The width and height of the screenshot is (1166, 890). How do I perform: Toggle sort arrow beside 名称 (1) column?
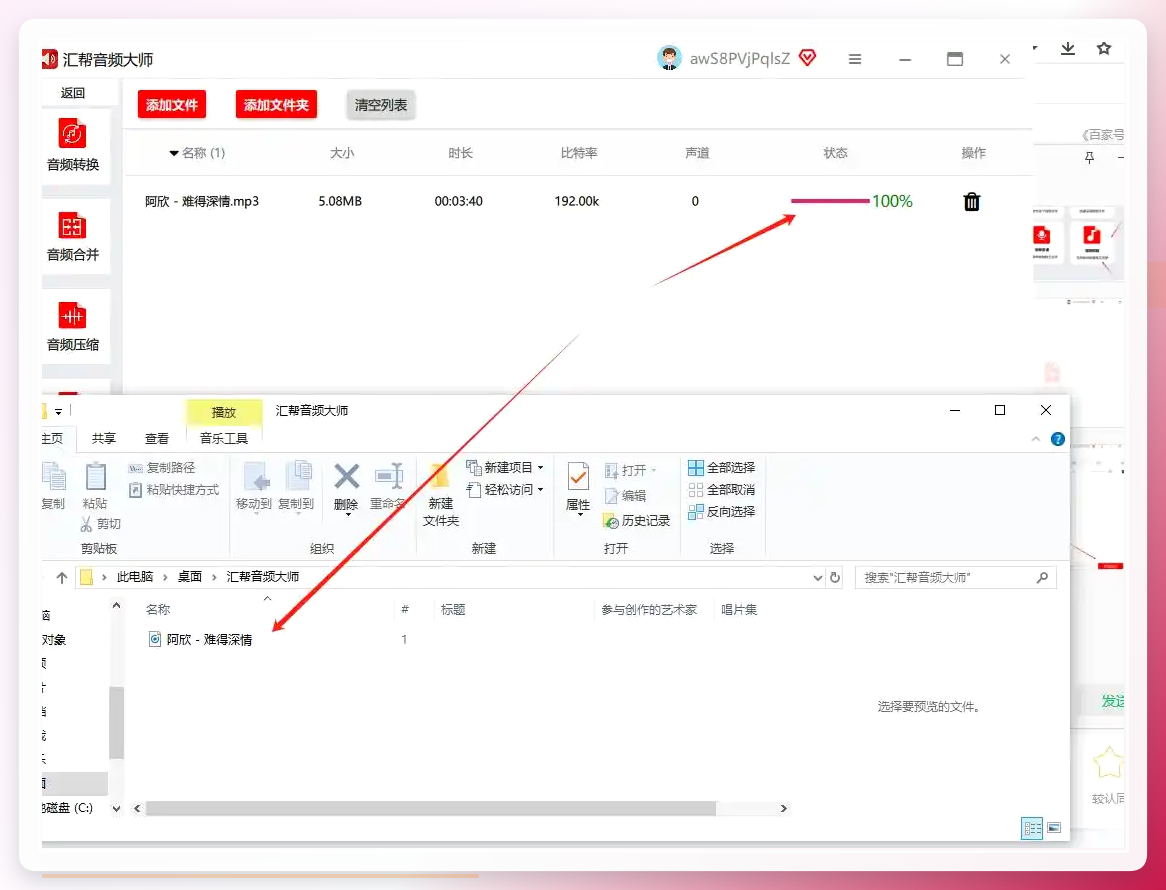pos(173,153)
